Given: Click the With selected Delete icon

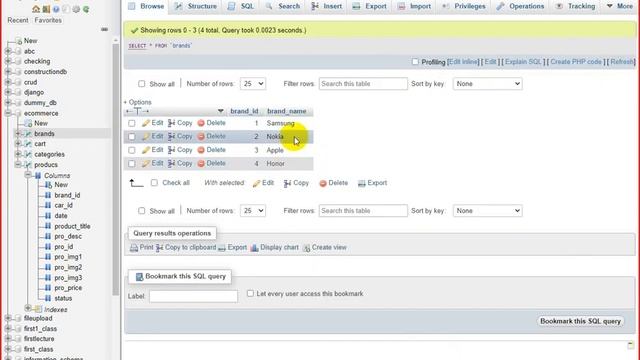Looking at the screenshot, I should click(323, 183).
